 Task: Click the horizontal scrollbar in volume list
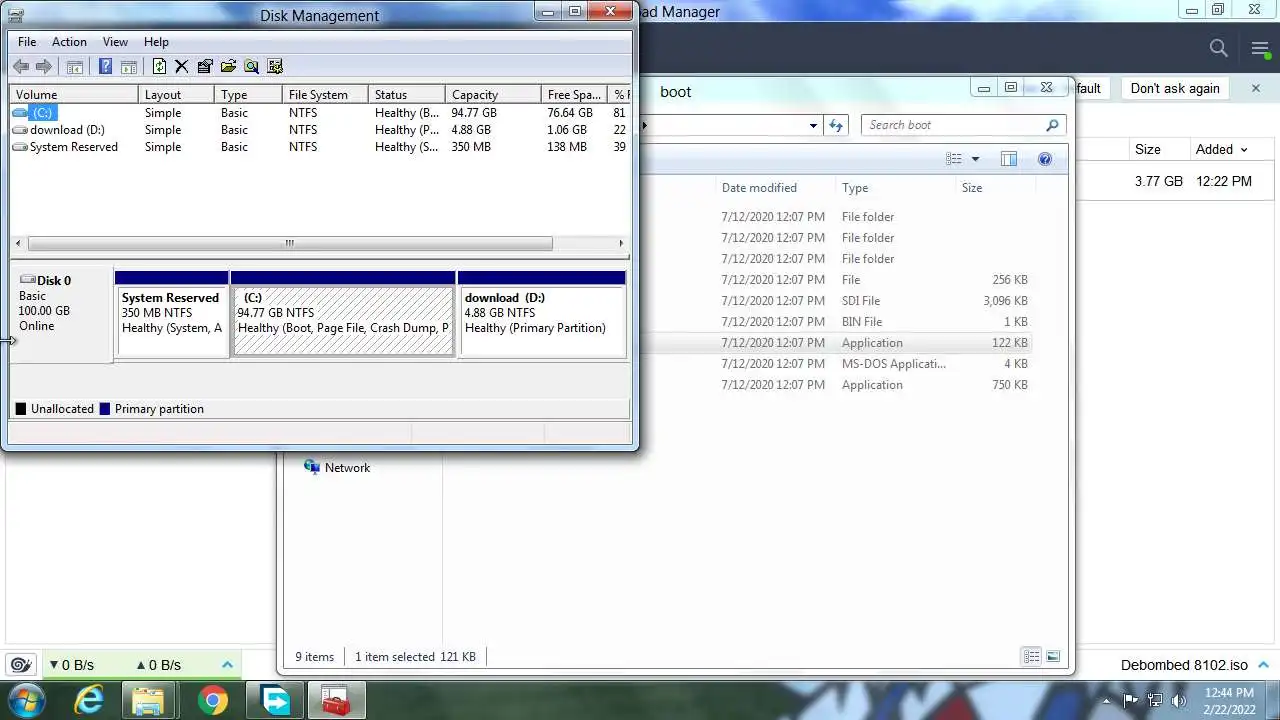tap(290, 243)
